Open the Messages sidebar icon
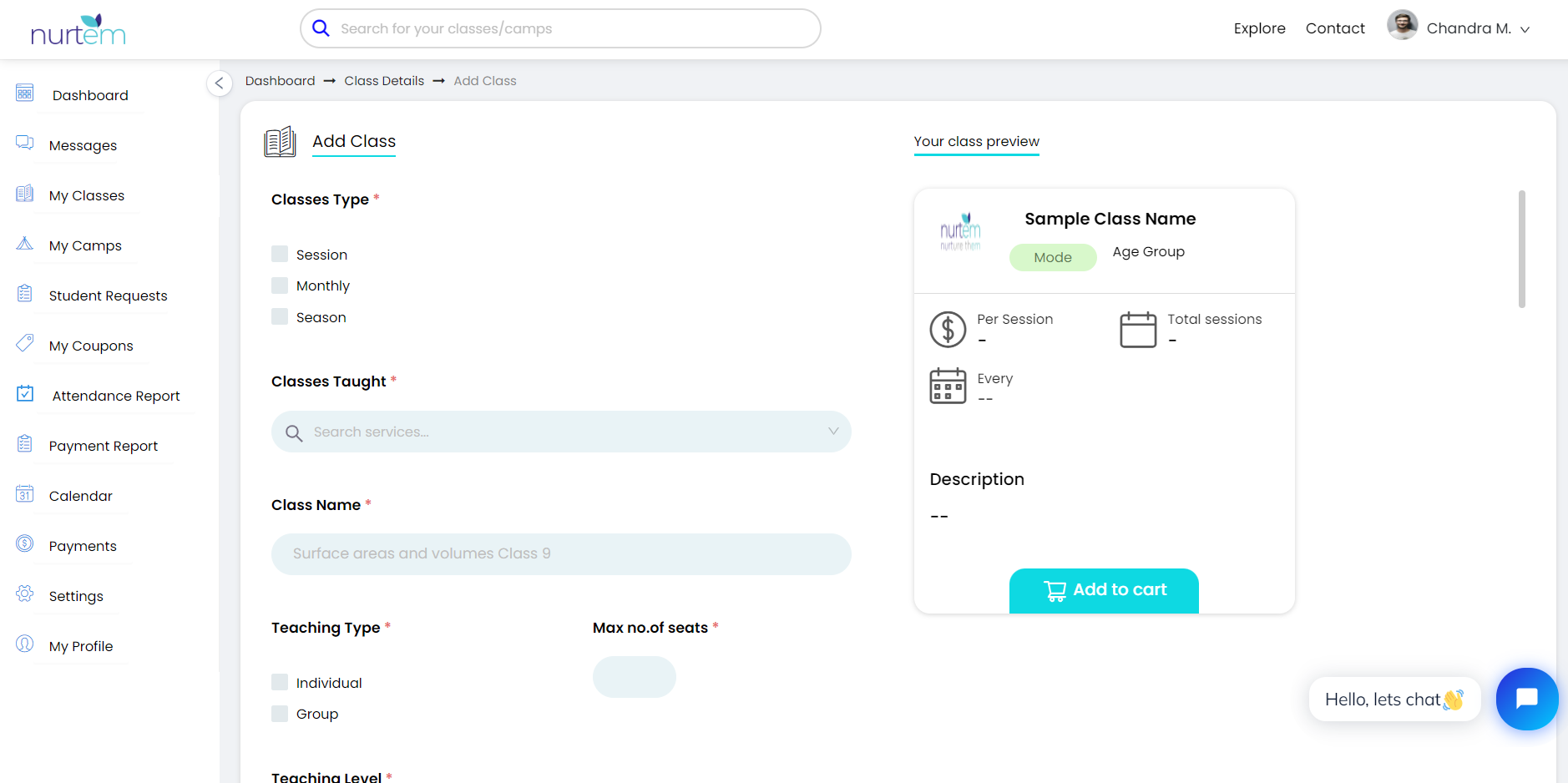Viewport: 1568px width, 783px height. click(24, 144)
